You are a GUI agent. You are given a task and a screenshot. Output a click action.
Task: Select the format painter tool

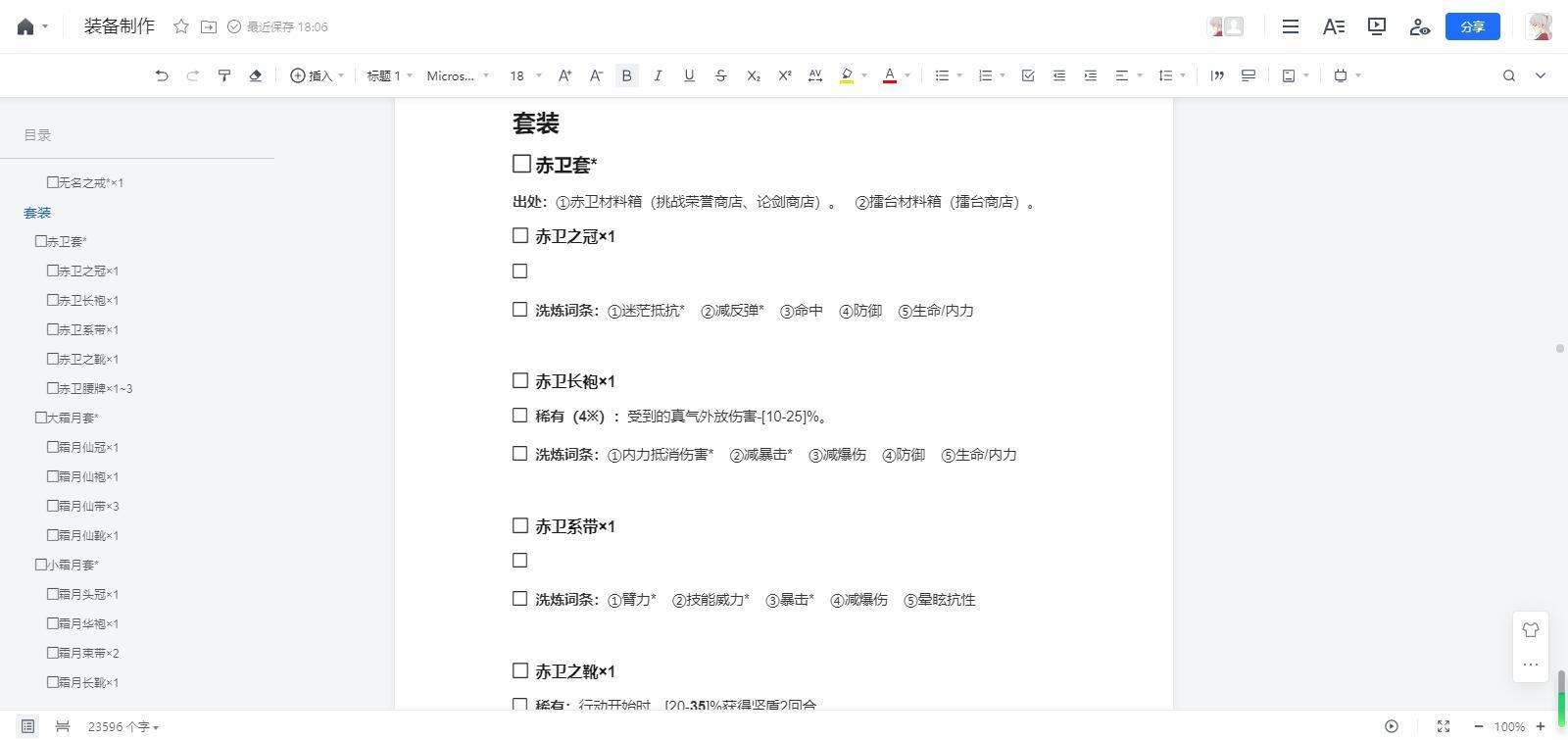(224, 75)
